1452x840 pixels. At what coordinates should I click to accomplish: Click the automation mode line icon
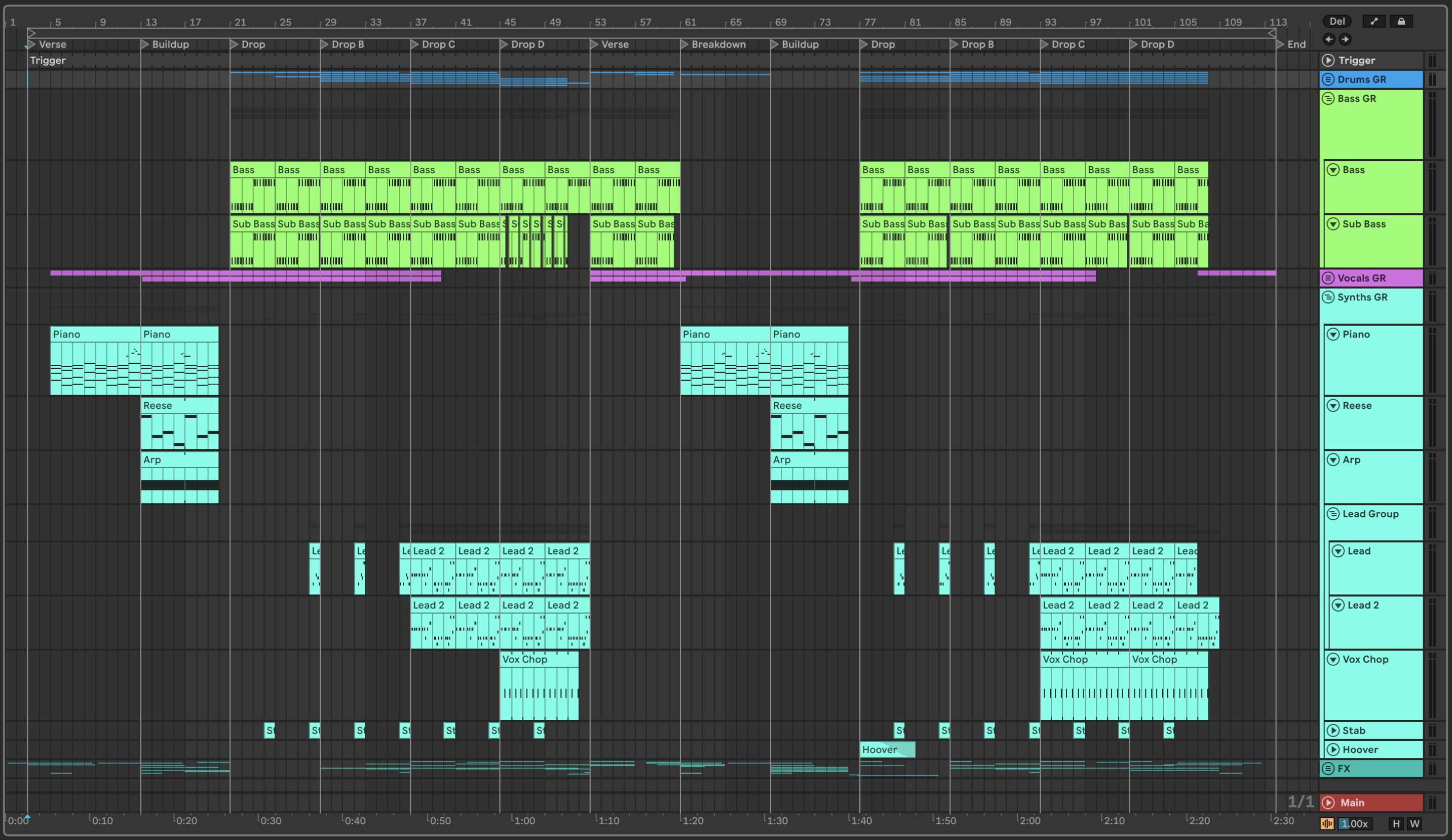1374,21
